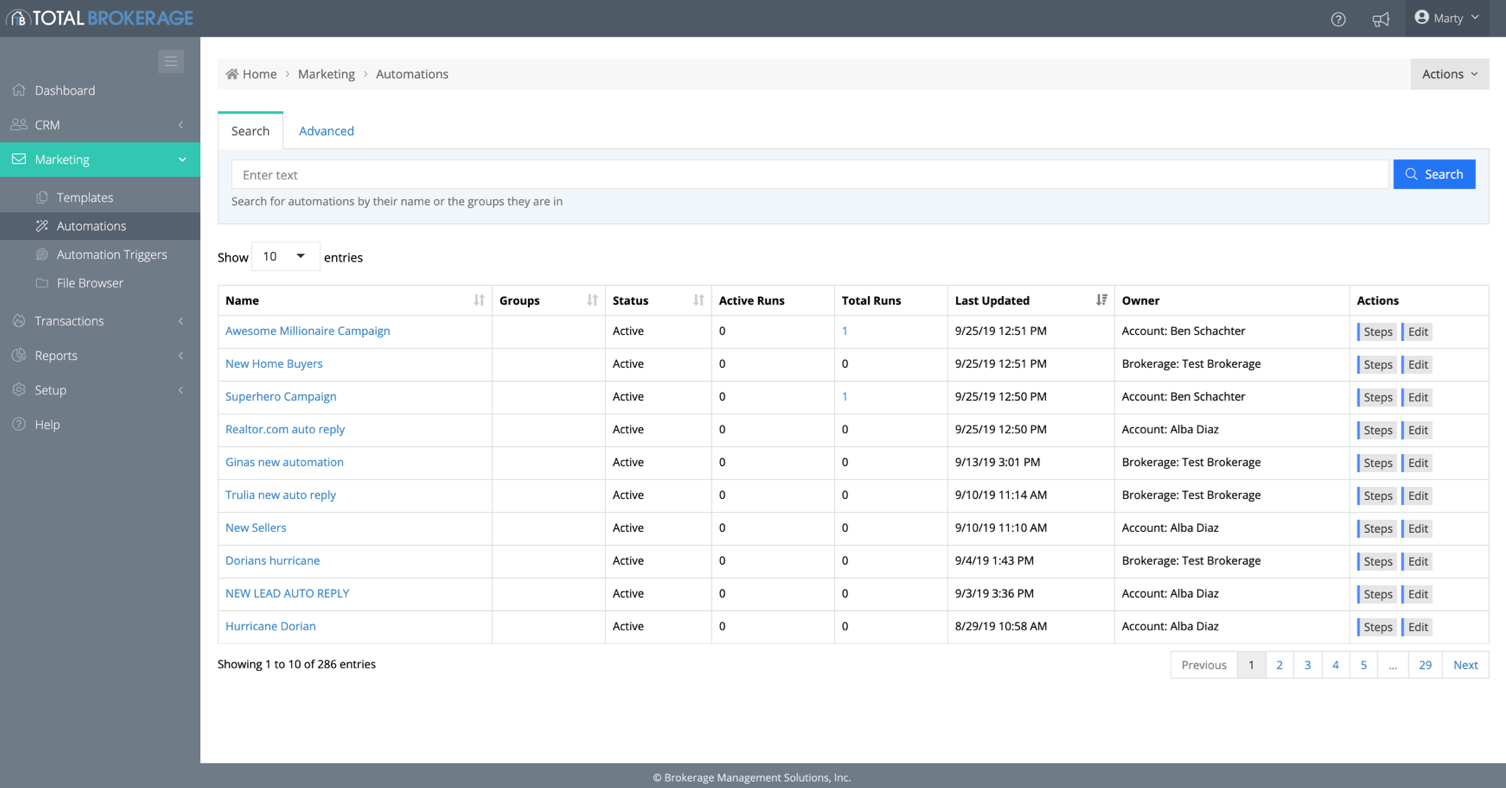The height and width of the screenshot is (788, 1506).
Task: Open Automation Triggers in the sidebar
Action: (100, 255)
